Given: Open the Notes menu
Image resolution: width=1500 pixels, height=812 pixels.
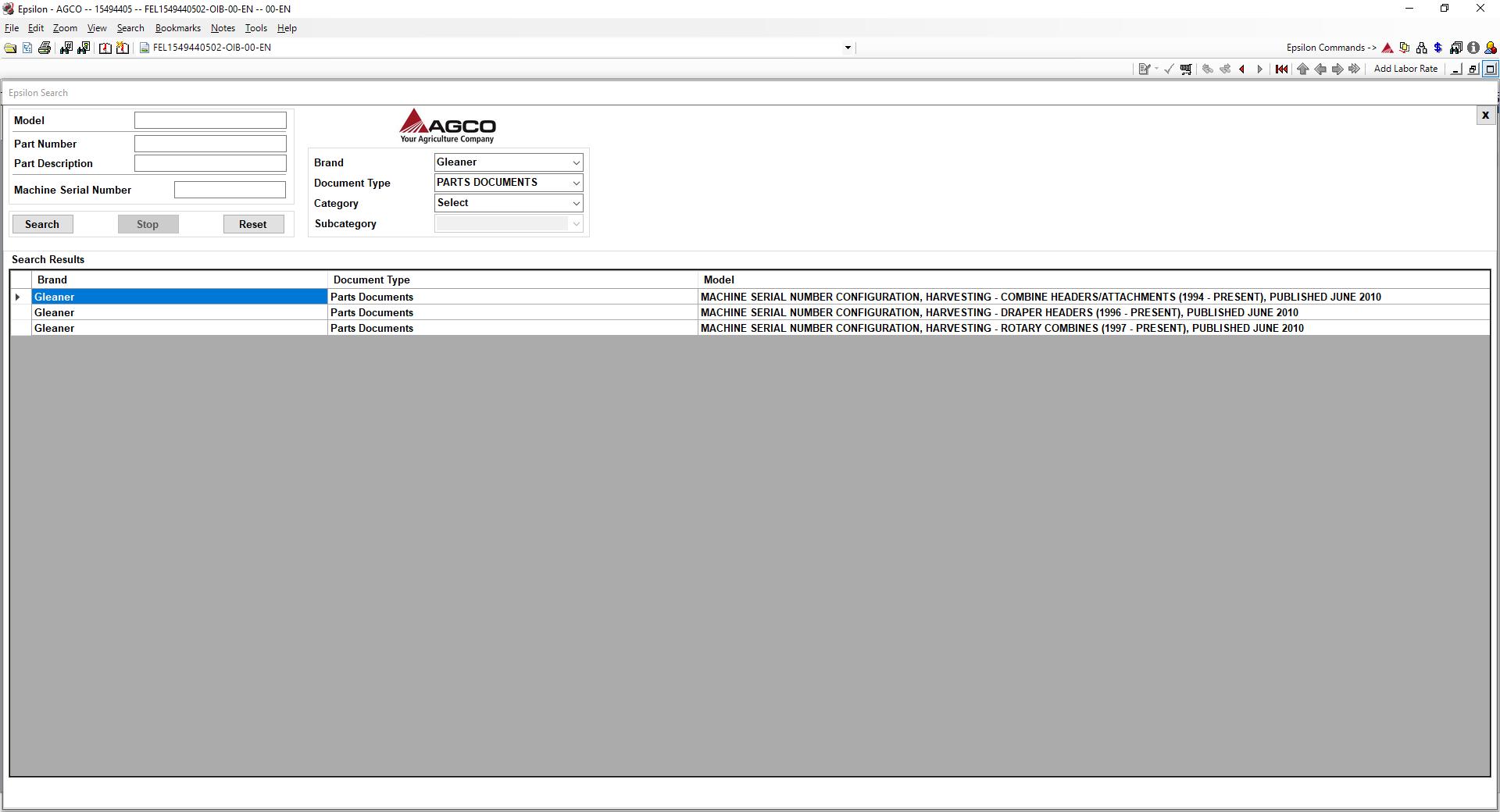Looking at the screenshot, I should tap(223, 28).
